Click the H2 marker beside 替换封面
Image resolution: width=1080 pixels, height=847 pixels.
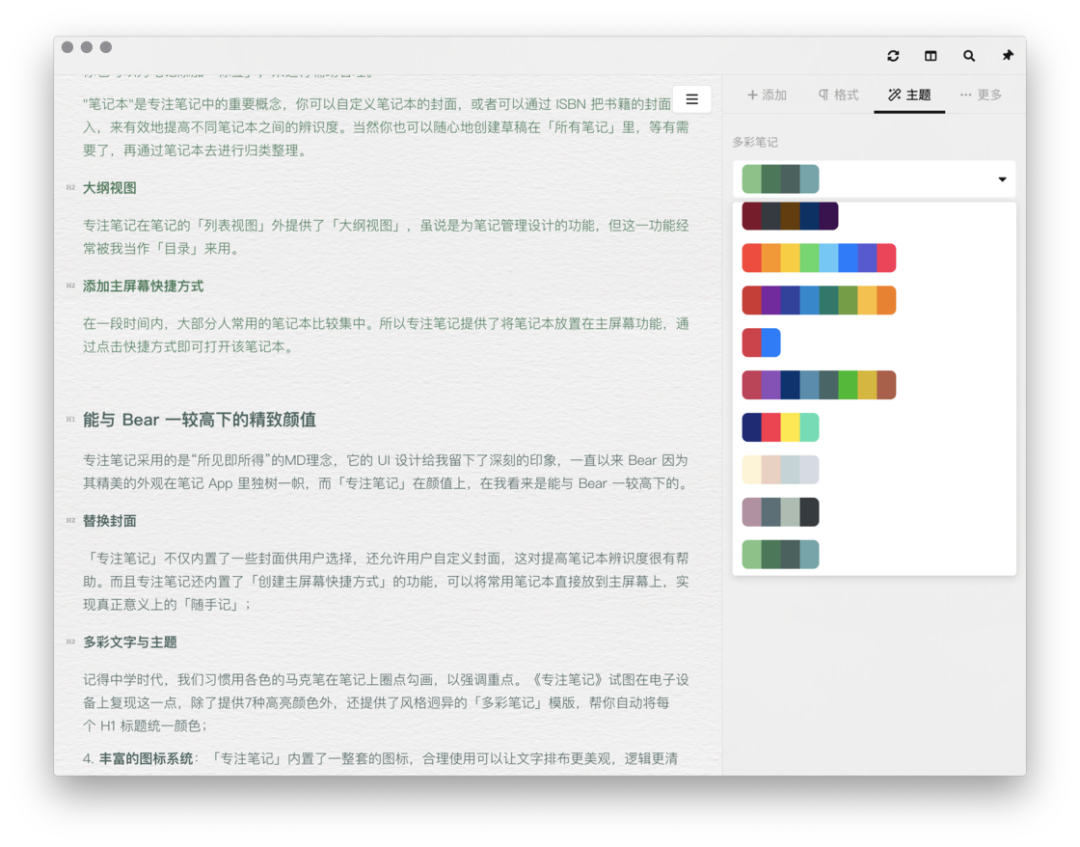click(70, 520)
